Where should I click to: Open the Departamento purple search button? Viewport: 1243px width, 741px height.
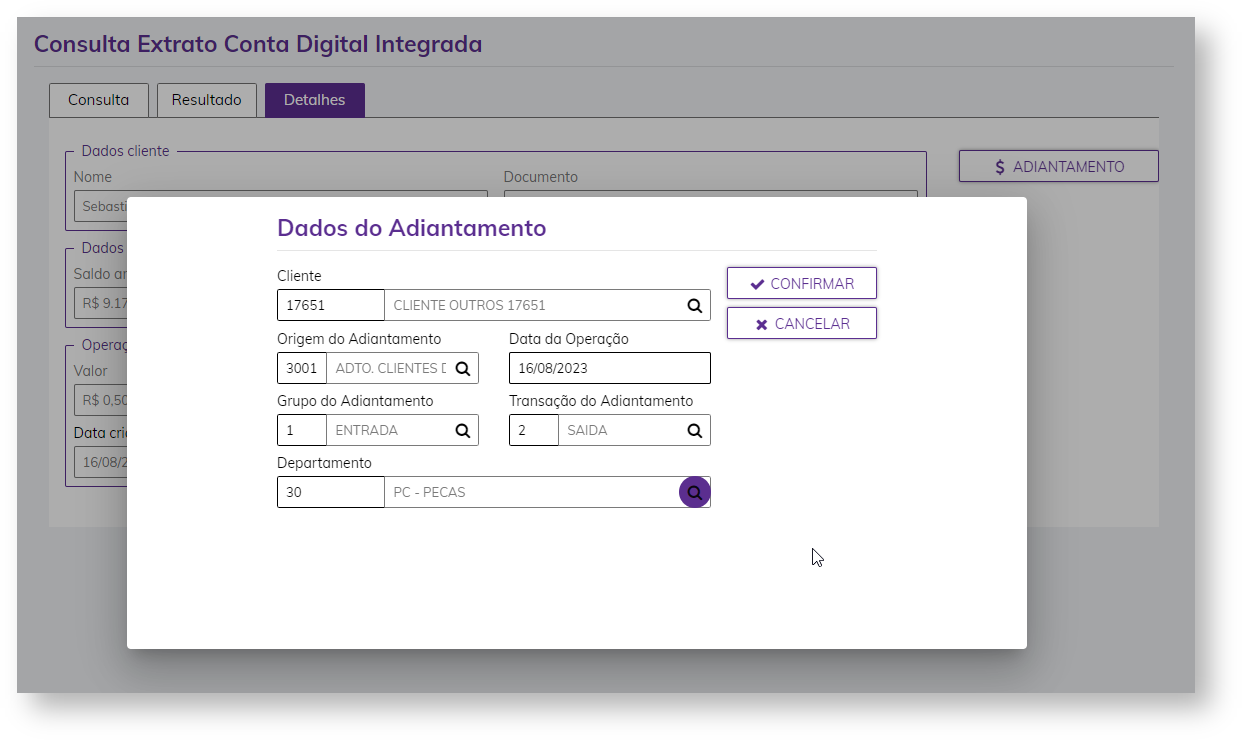695,492
